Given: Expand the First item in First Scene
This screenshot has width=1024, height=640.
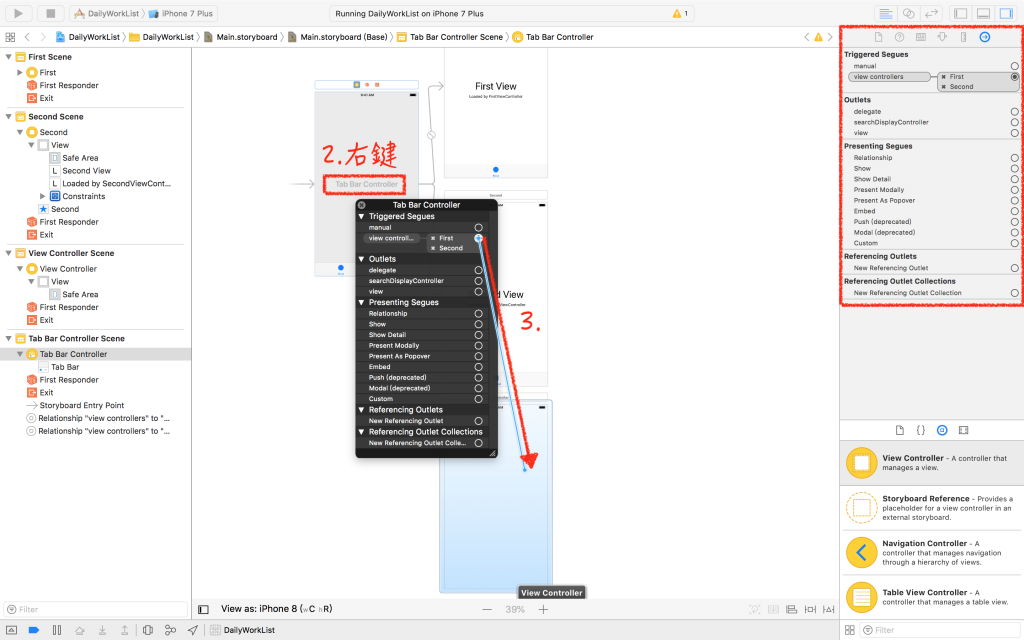Looking at the screenshot, I should coord(20,72).
